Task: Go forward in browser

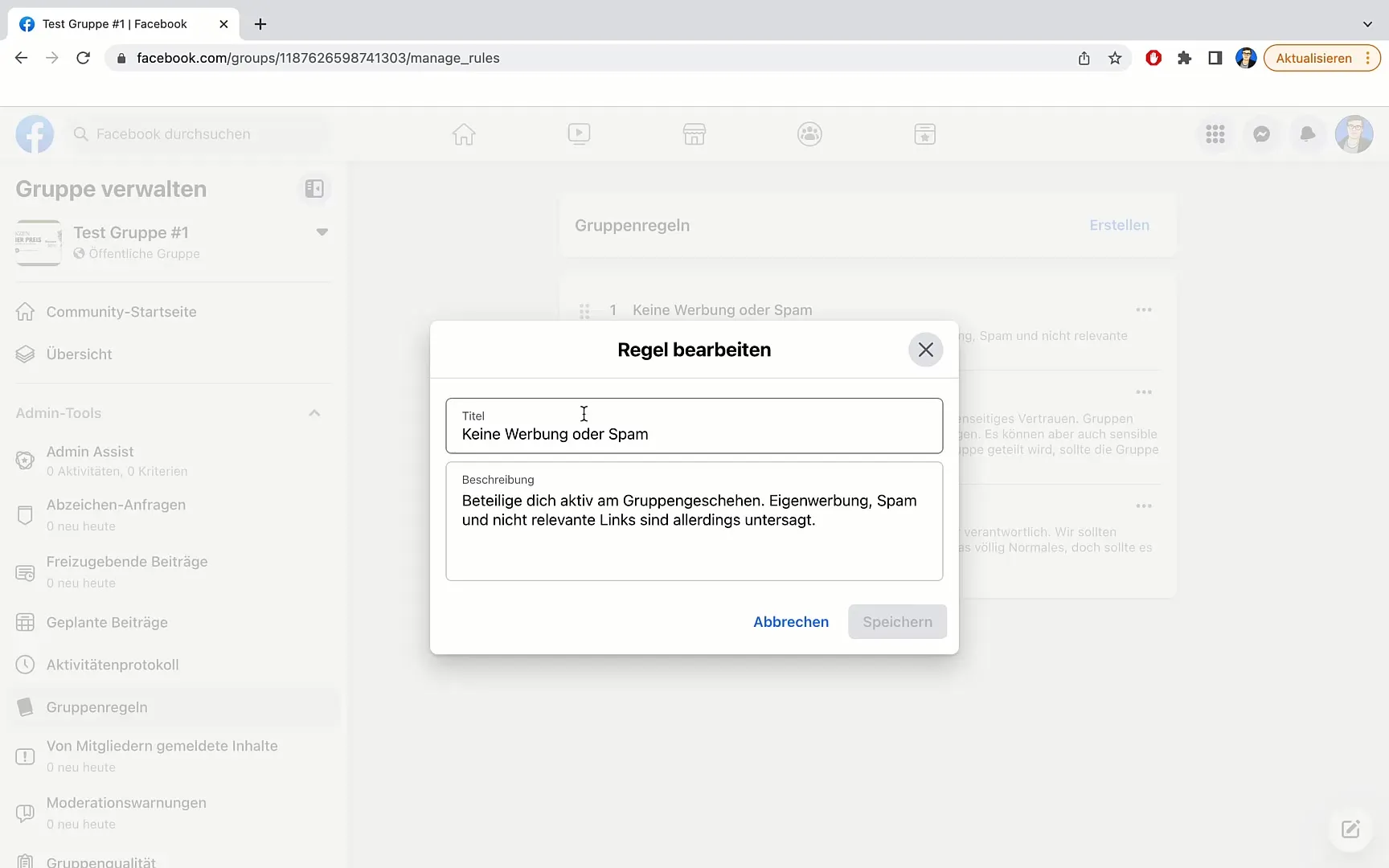Action: point(52,58)
